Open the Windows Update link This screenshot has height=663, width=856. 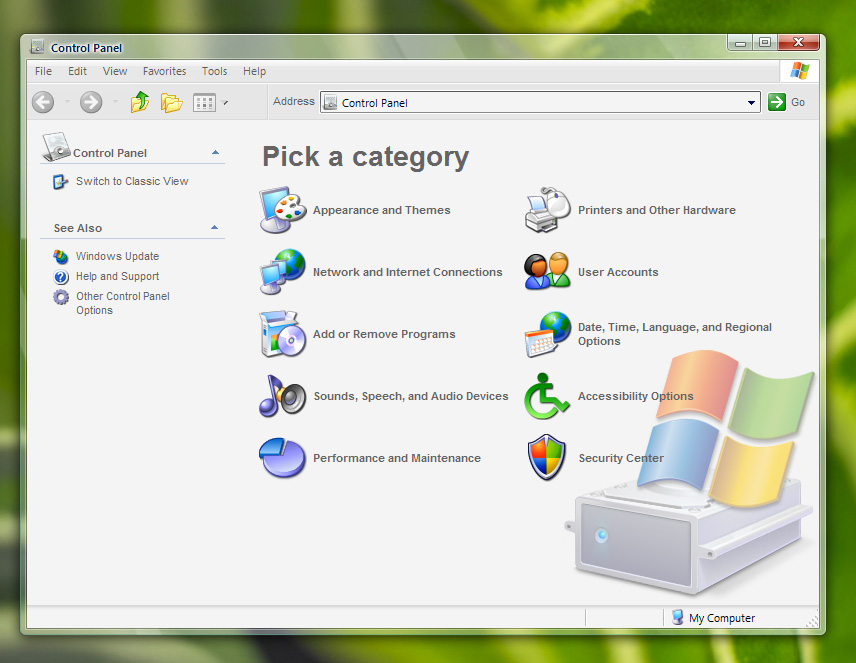coord(117,256)
